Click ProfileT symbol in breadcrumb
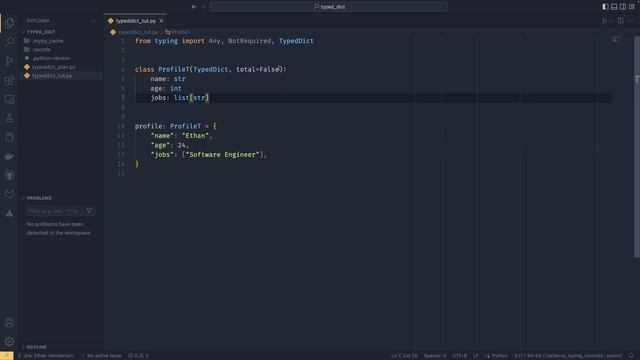This screenshot has height=360, width=640. coord(178,32)
